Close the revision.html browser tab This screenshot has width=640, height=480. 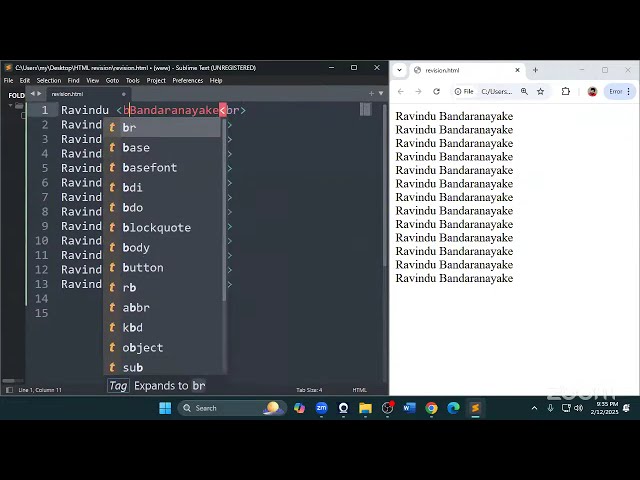point(518,70)
